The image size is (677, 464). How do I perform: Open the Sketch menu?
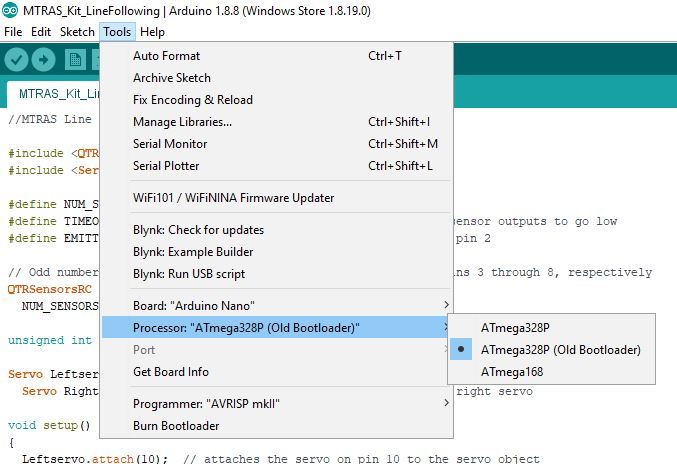(x=77, y=32)
